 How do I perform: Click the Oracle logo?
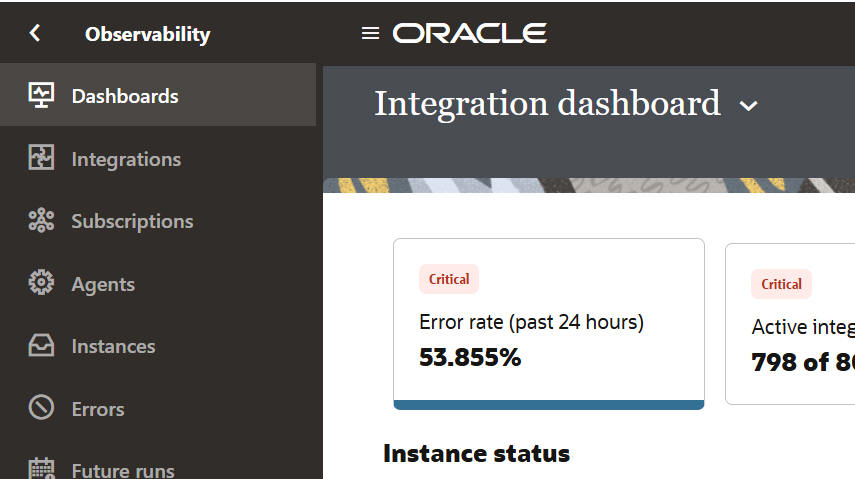[469, 33]
